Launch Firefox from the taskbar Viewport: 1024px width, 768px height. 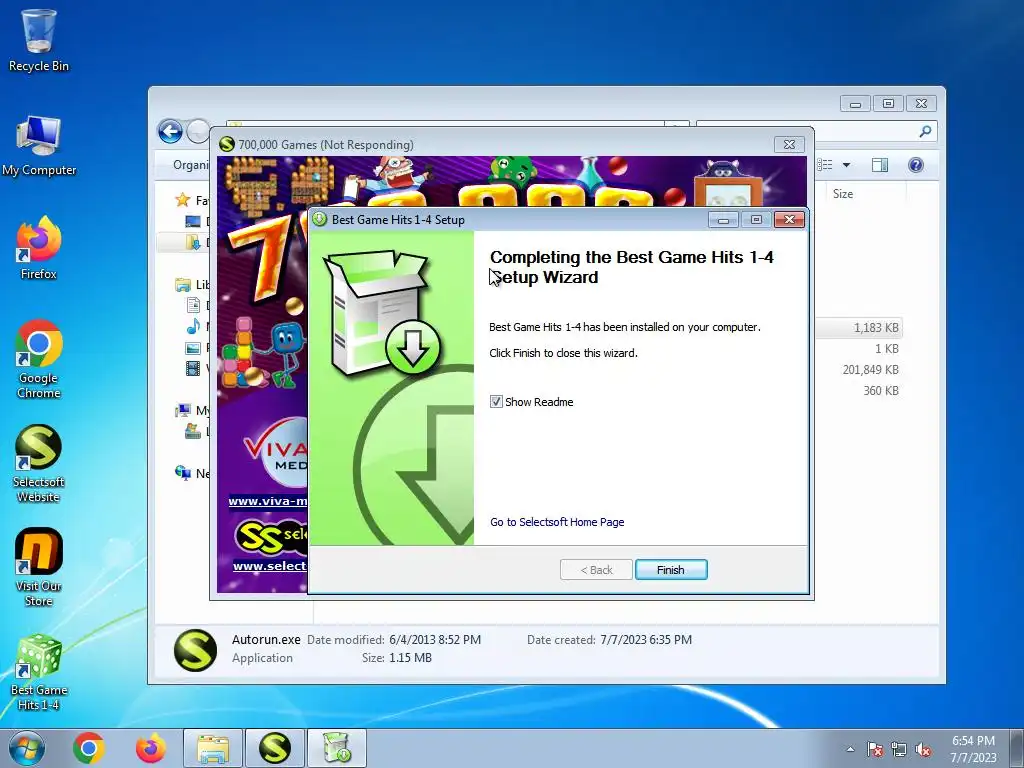(151, 748)
